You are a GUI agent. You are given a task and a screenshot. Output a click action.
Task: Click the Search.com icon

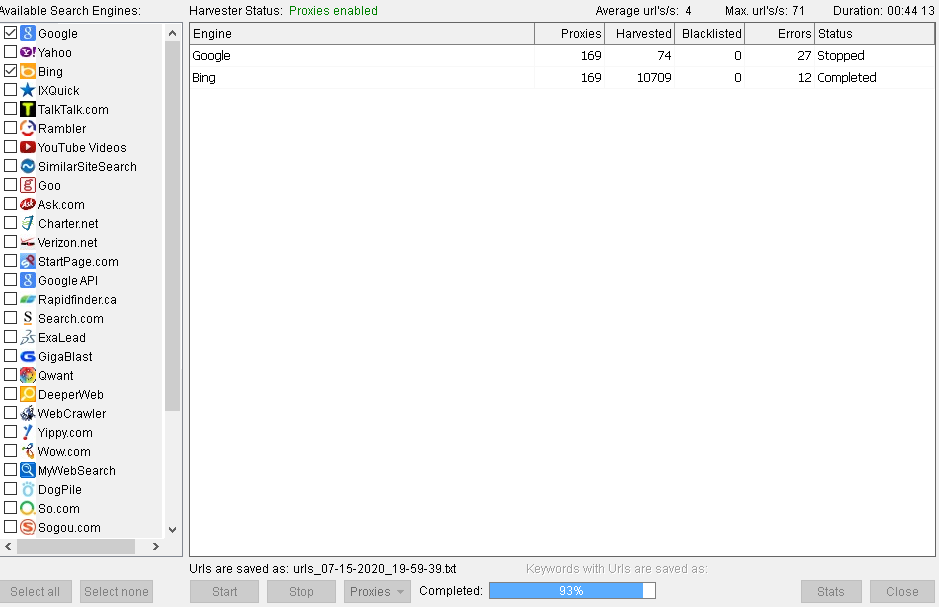[x=28, y=318]
